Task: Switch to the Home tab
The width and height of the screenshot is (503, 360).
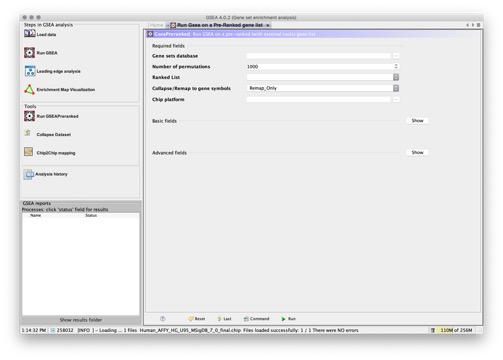Action: [x=156, y=25]
